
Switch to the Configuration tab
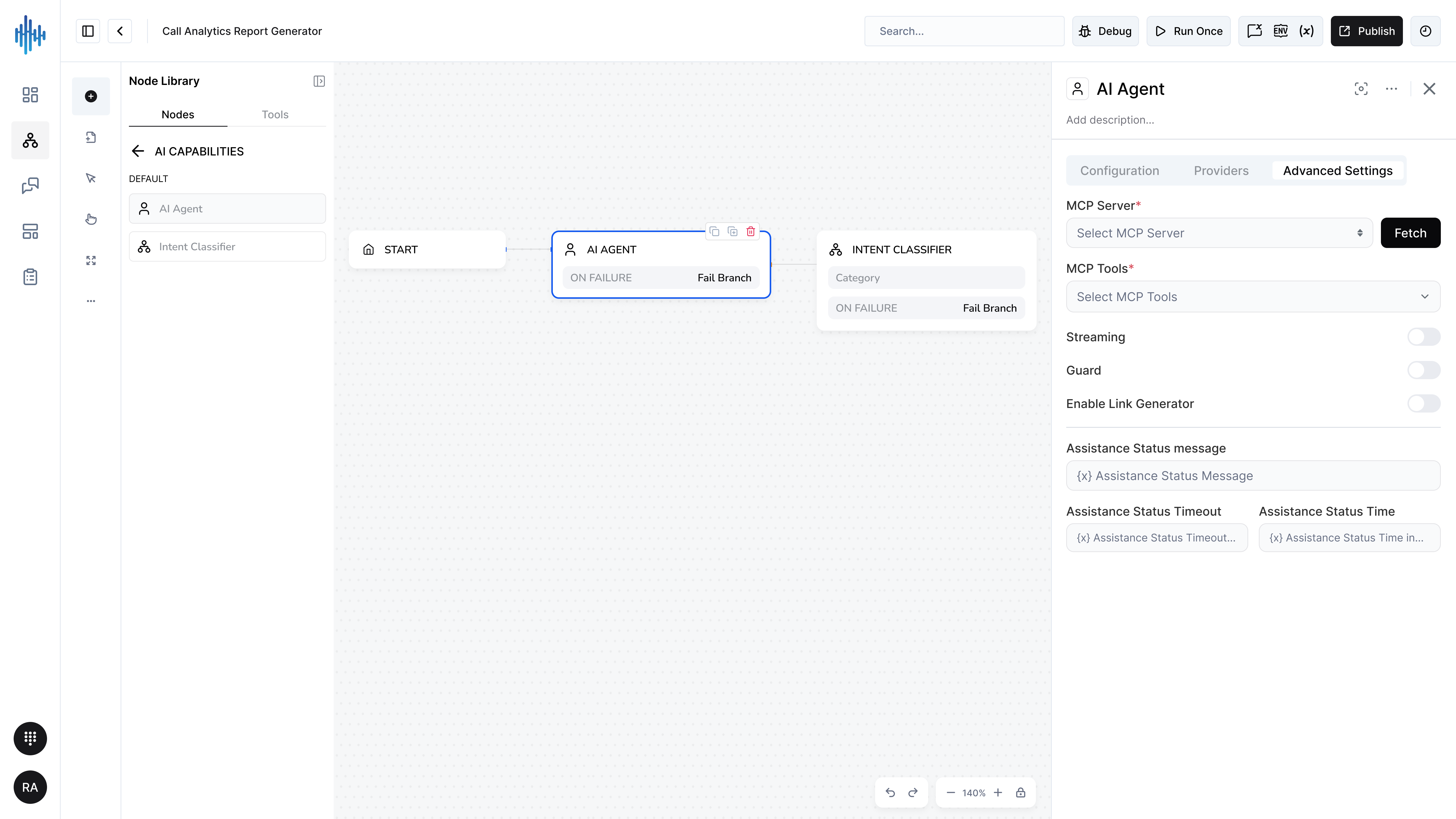[1120, 171]
